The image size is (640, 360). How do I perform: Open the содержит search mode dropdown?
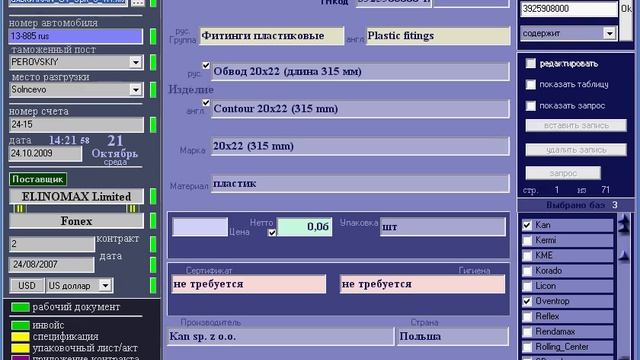[x=609, y=33]
